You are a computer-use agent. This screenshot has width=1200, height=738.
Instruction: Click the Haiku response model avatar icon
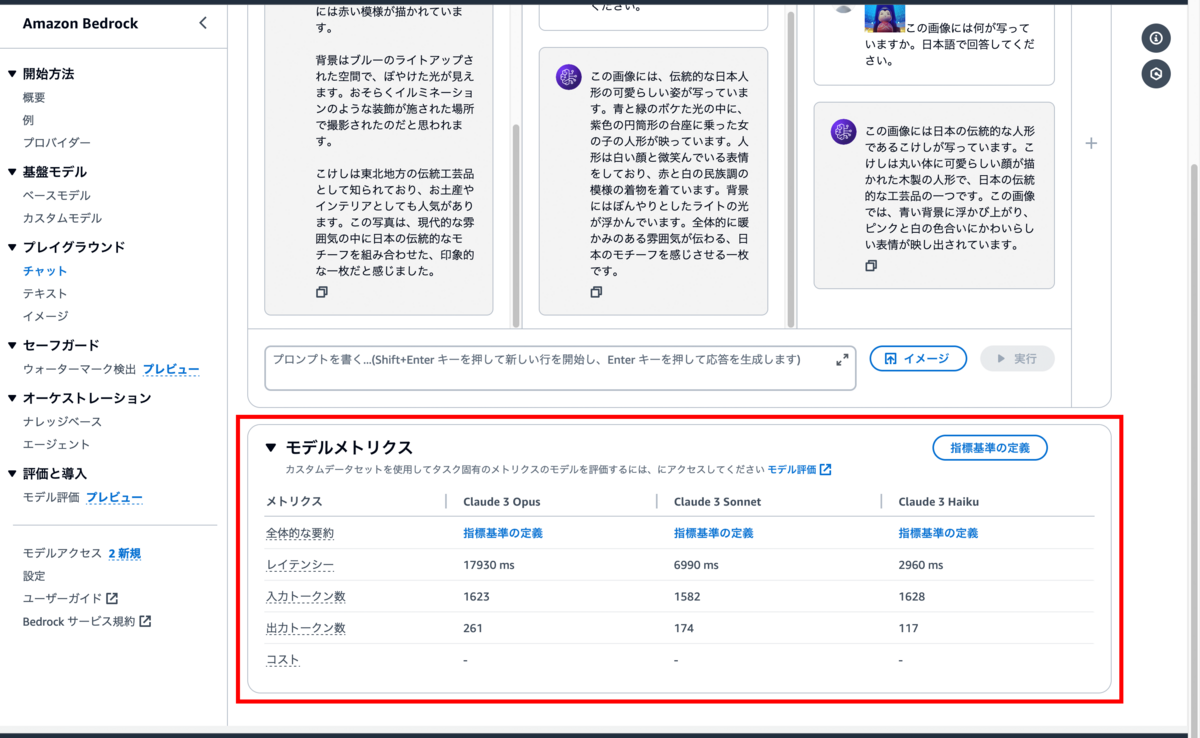point(843,131)
